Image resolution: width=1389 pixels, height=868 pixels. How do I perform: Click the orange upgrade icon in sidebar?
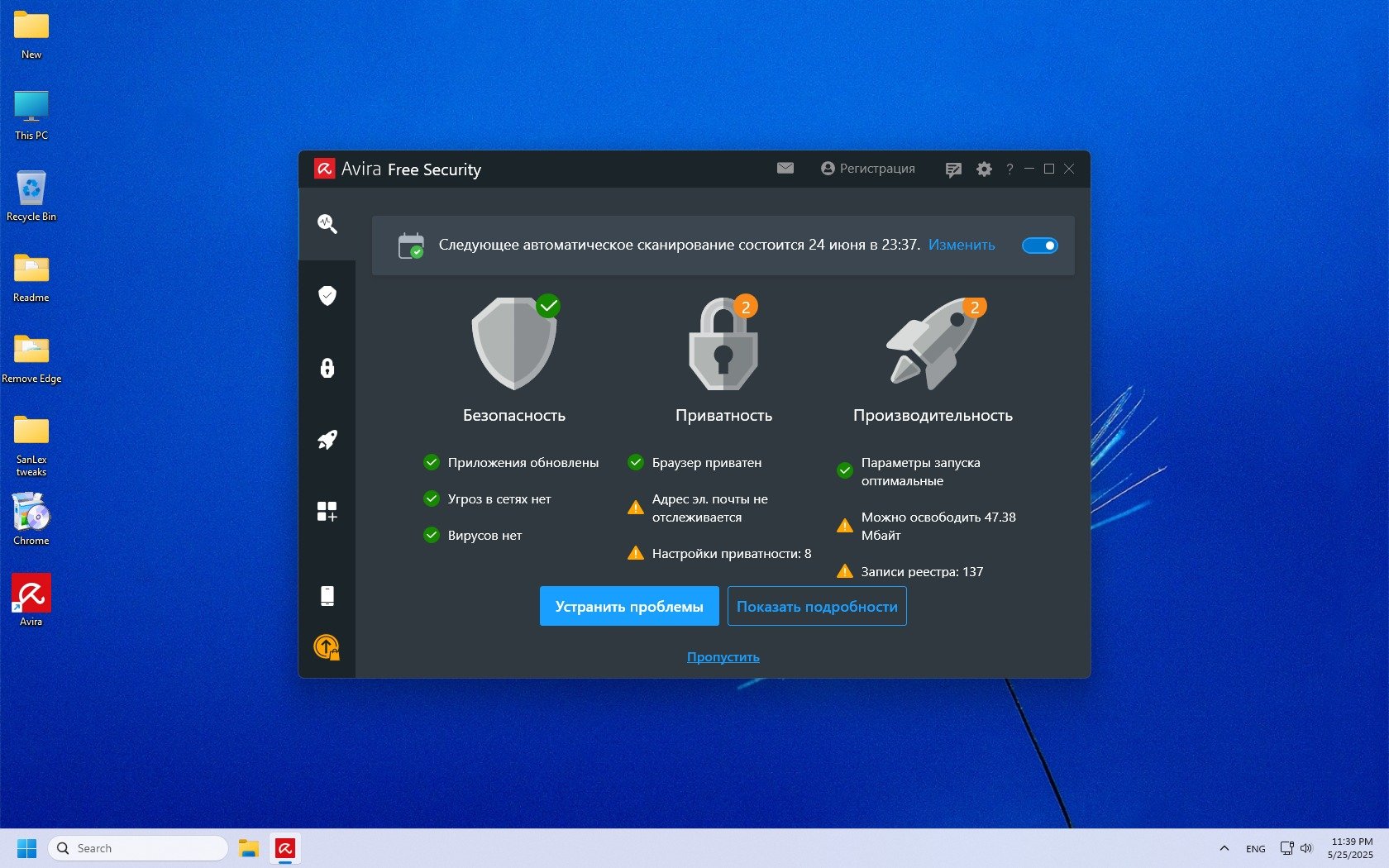[327, 647]
